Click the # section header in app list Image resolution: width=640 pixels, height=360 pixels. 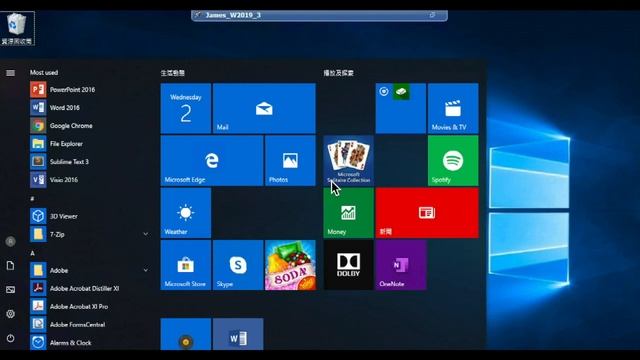(32, 198)
